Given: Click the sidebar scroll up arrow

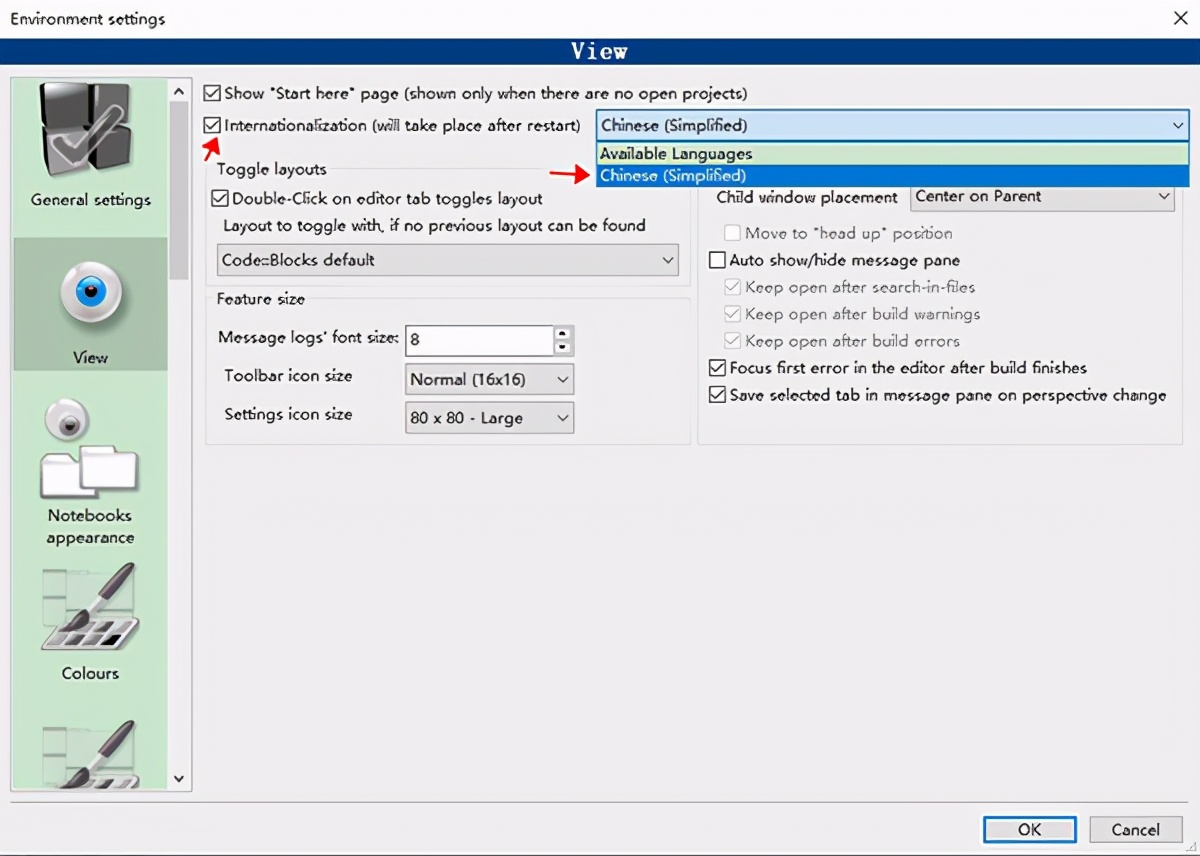Looking at the screenshot, I should click(x=179, y=92).
